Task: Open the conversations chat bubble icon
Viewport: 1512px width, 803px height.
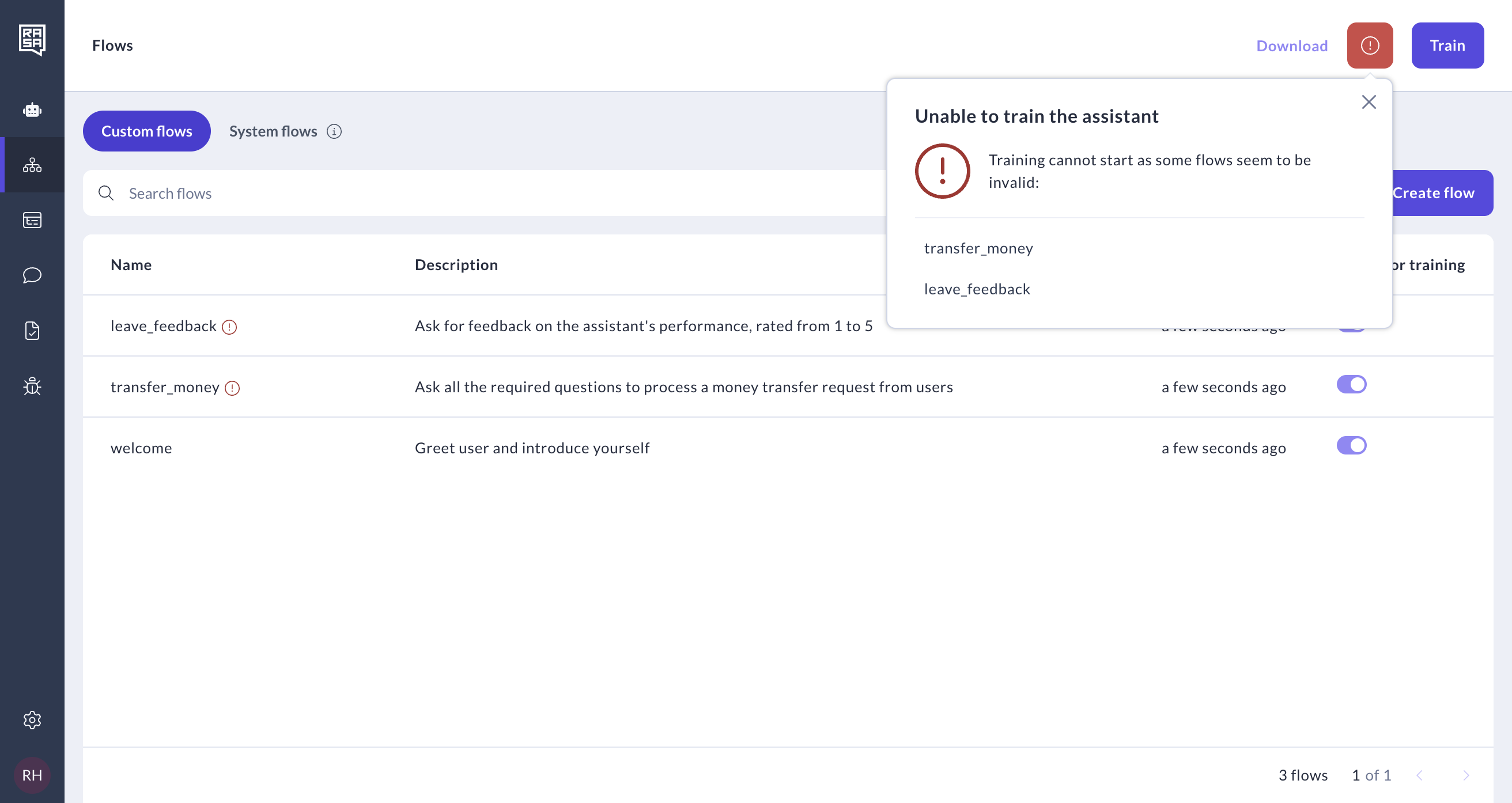Action: click(x=32, y=275)
